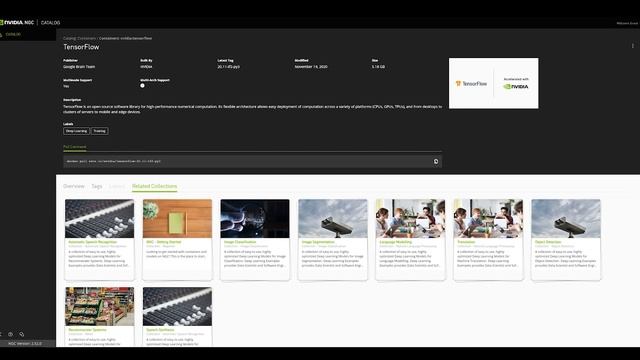640x360 pixels.
Task: Select the Pull Command tab
Action: (x=75, y=147)
